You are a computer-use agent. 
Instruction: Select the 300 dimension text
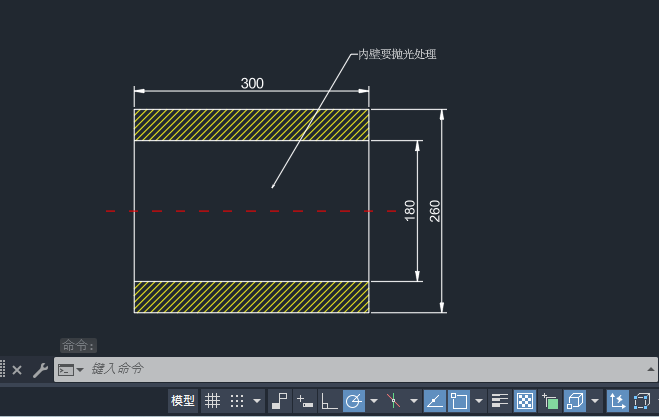(252, 83)
